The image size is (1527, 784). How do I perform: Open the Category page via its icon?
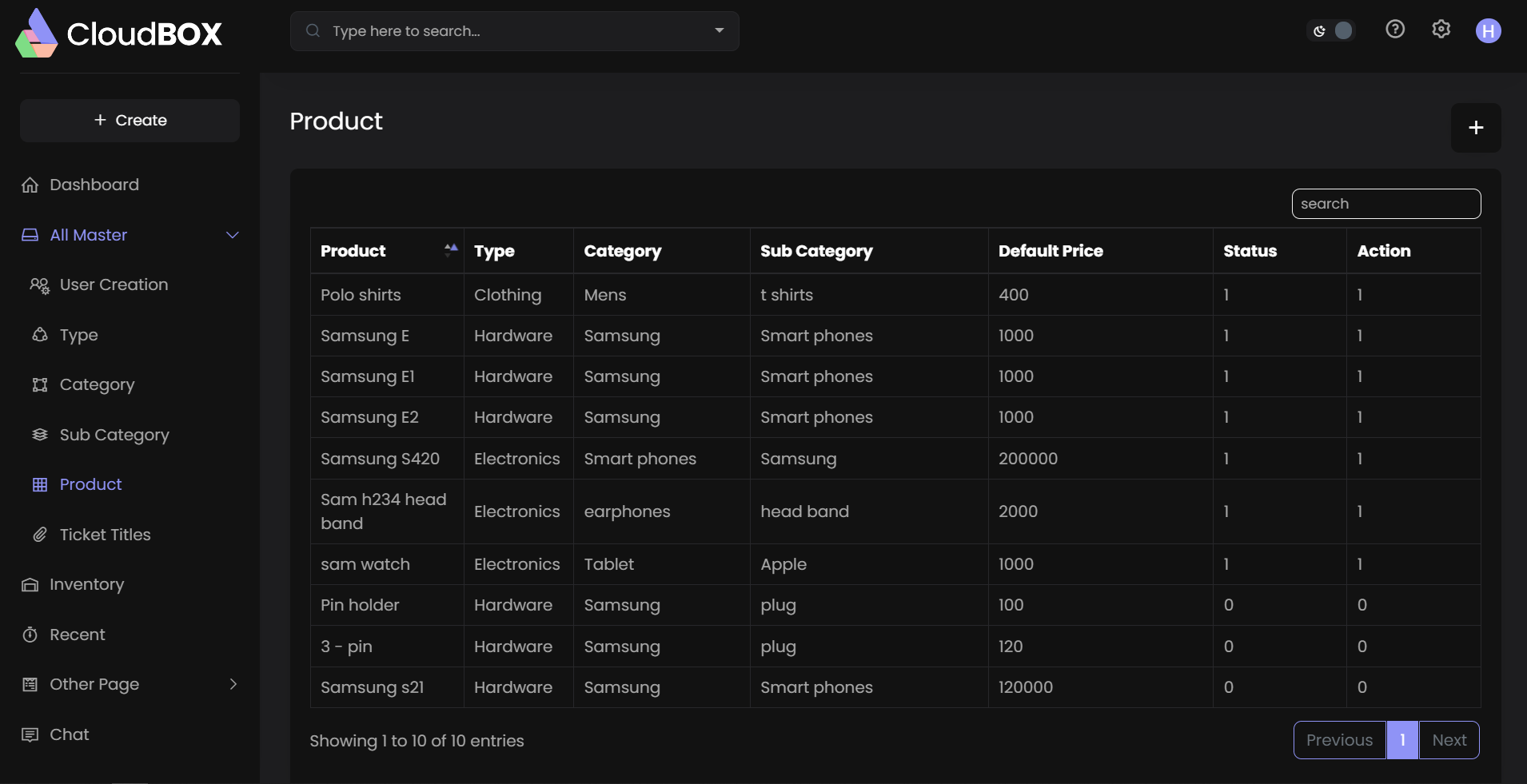coord(39,385)
